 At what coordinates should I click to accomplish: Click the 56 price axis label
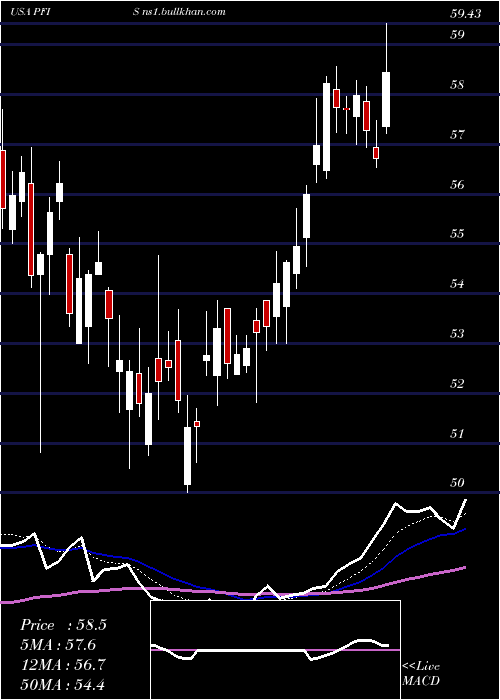[x=457, y=184]
